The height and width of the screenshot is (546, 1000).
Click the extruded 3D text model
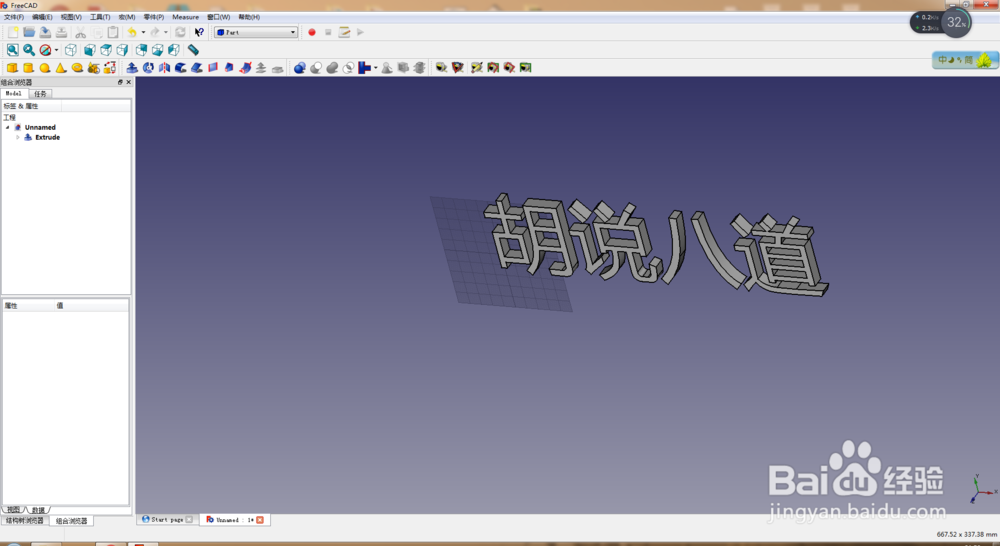[x=656, y=244]
